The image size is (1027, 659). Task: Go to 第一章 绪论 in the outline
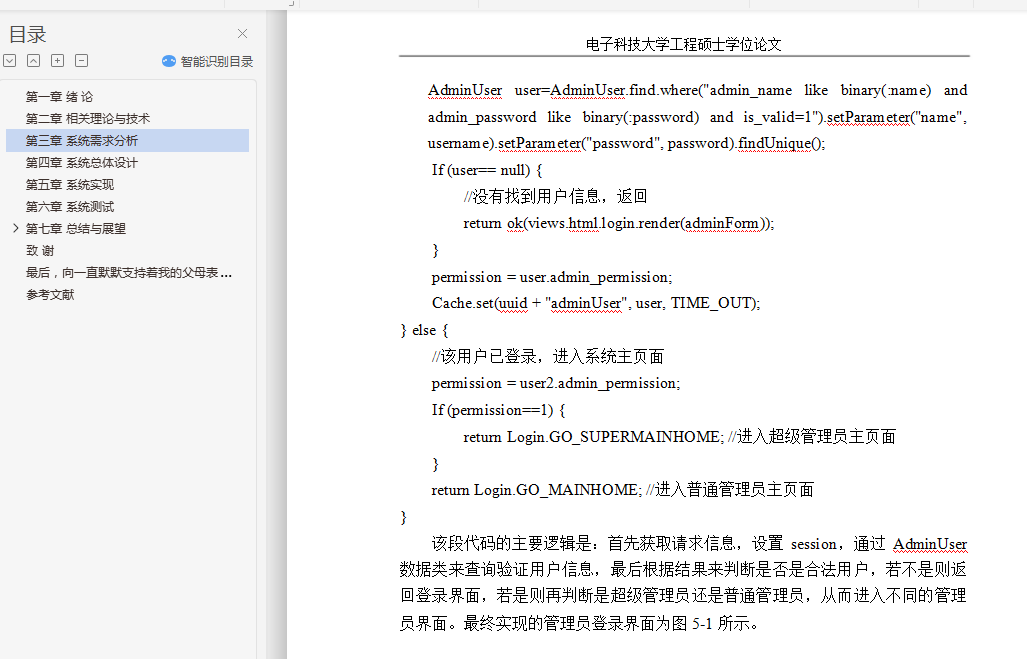(59, 97)
